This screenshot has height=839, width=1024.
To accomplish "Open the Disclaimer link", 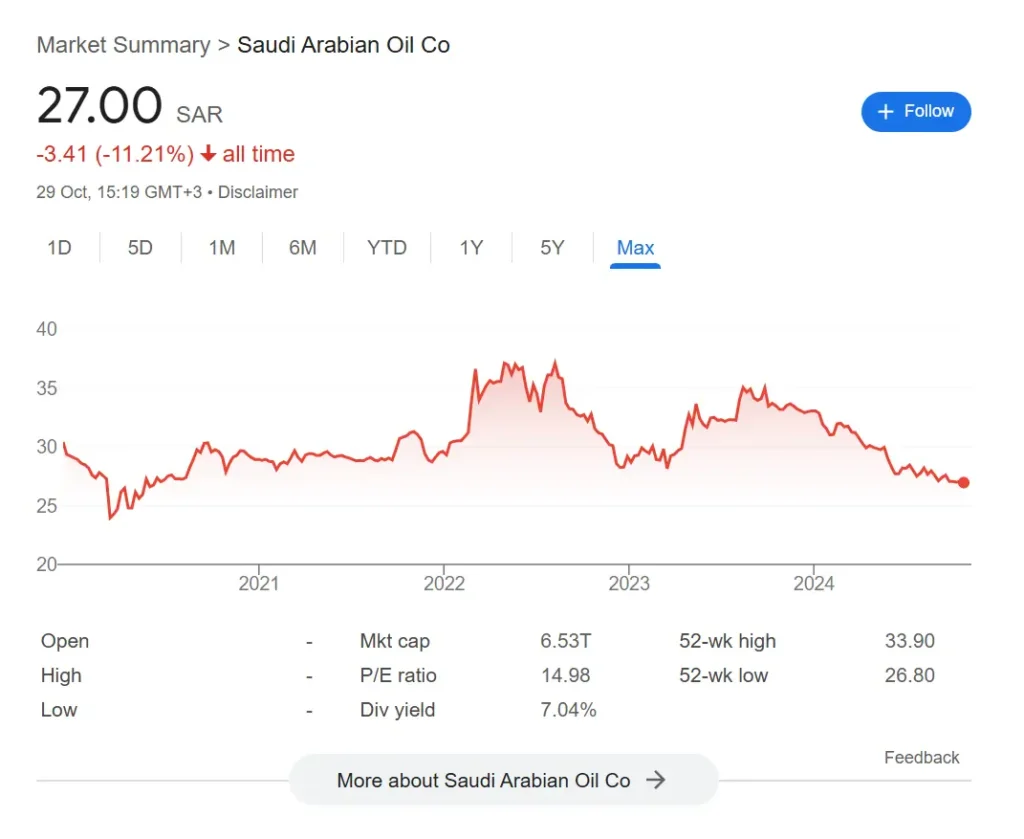I will (258, 192).
